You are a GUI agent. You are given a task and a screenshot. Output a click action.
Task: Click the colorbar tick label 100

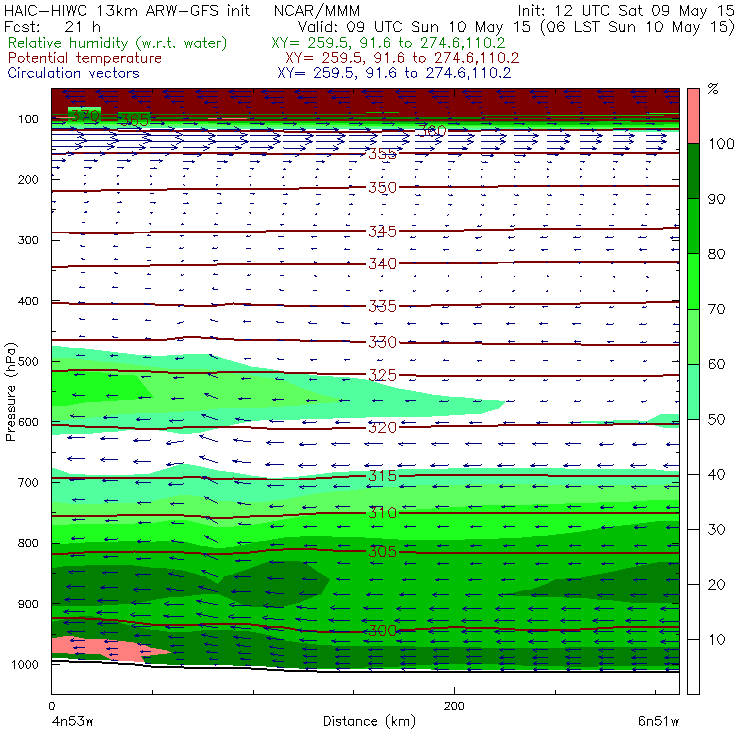(721, 143)
